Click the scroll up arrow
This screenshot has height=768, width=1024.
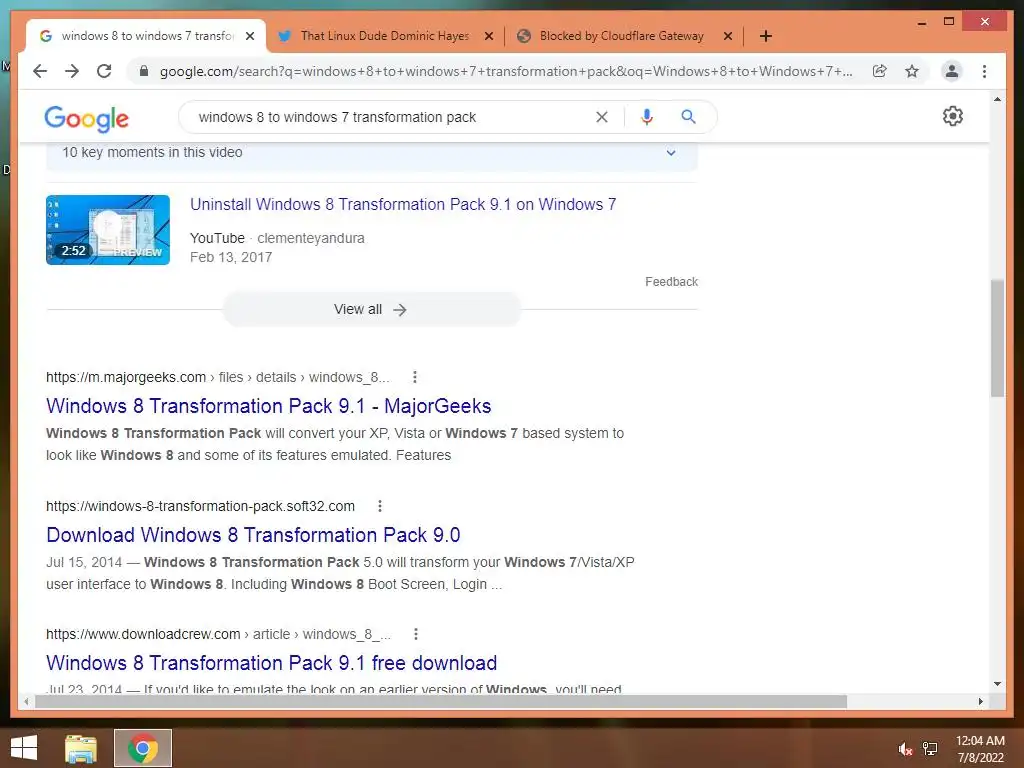pyautogui.click(x=997, y=99)
